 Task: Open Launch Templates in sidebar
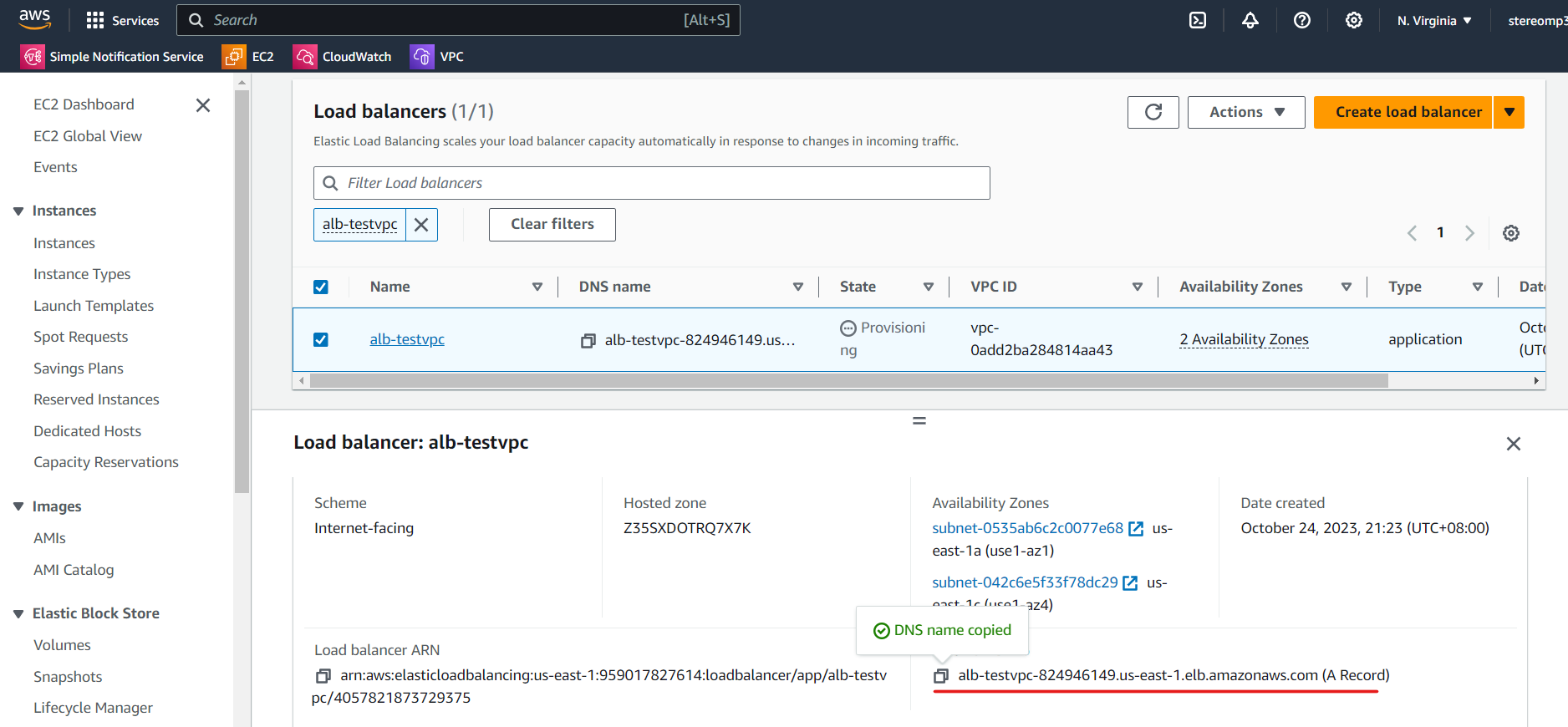pos(94,306)
